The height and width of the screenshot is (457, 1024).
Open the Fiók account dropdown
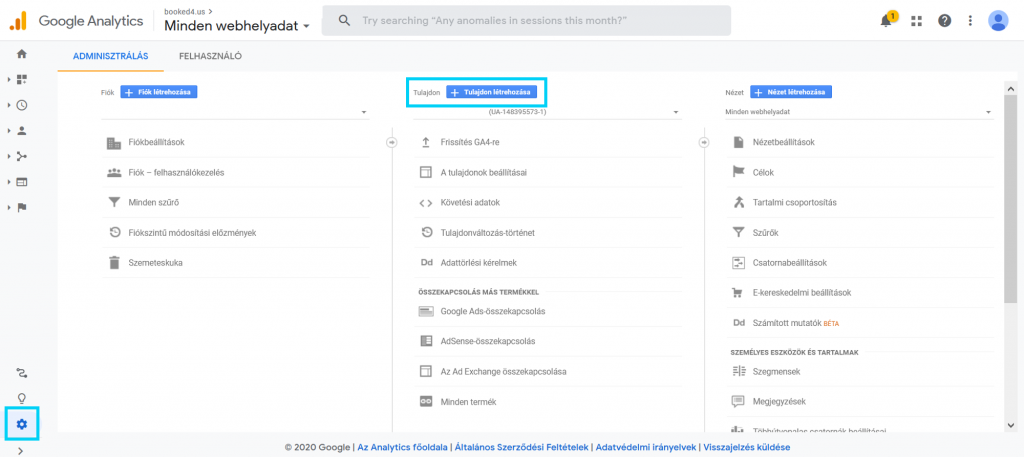(x=235, y=112)
